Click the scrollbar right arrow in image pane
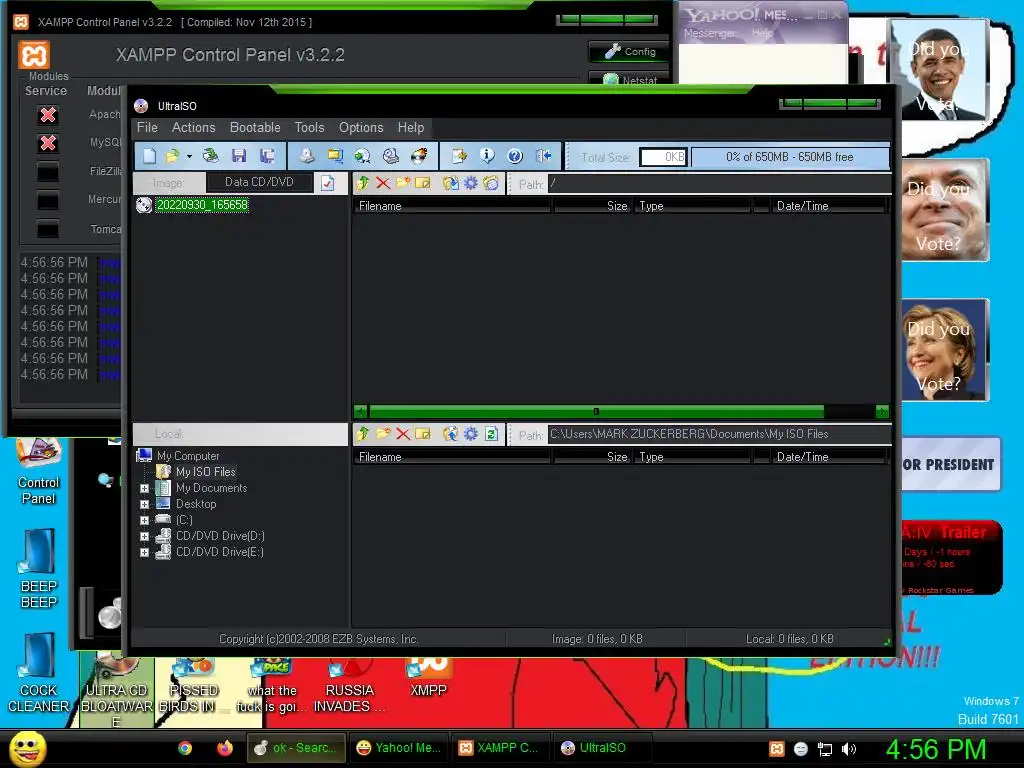1024x768 pixels. click(x=882, y=411)
